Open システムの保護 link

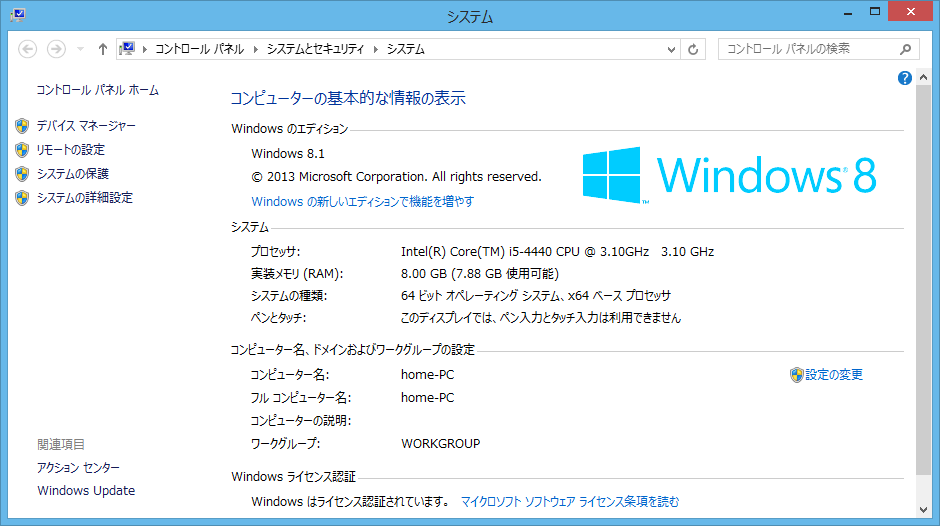[73, 174]
